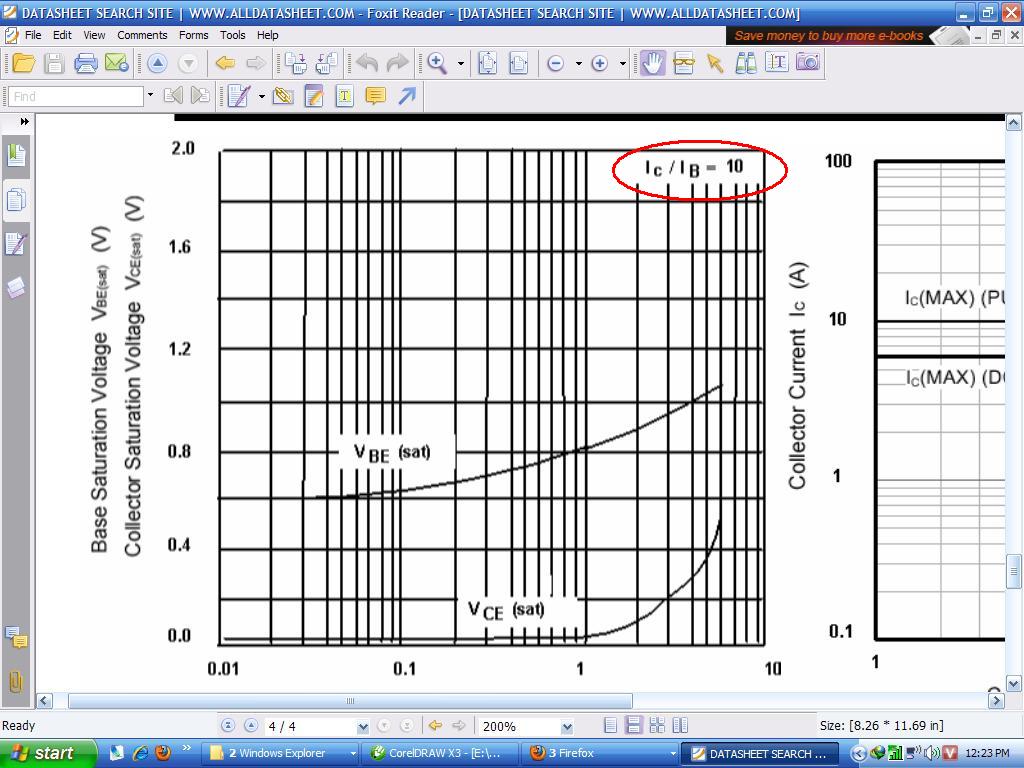
Task: Switch to CorelDRAW X3 taskbar window
Action: tap(440, 753)
